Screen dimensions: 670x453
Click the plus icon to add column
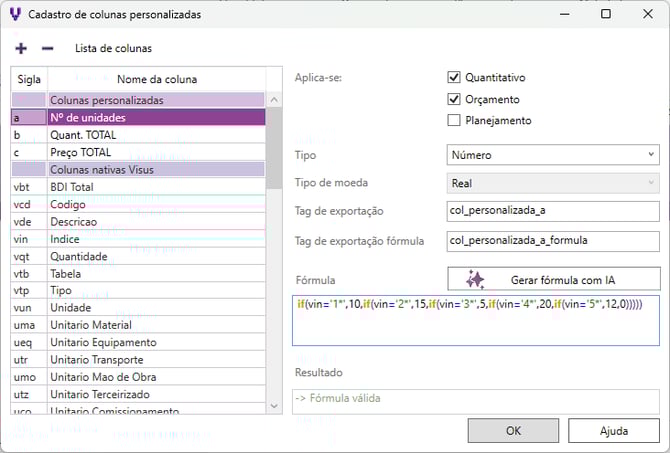[22, 48]
